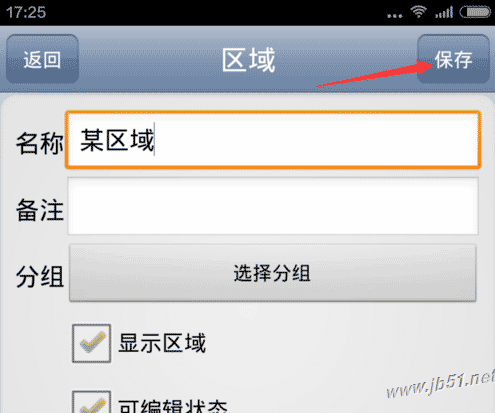The image size is (495, 413).
Task: Click the 返回 back button
Action: click(x=42, y=59)
